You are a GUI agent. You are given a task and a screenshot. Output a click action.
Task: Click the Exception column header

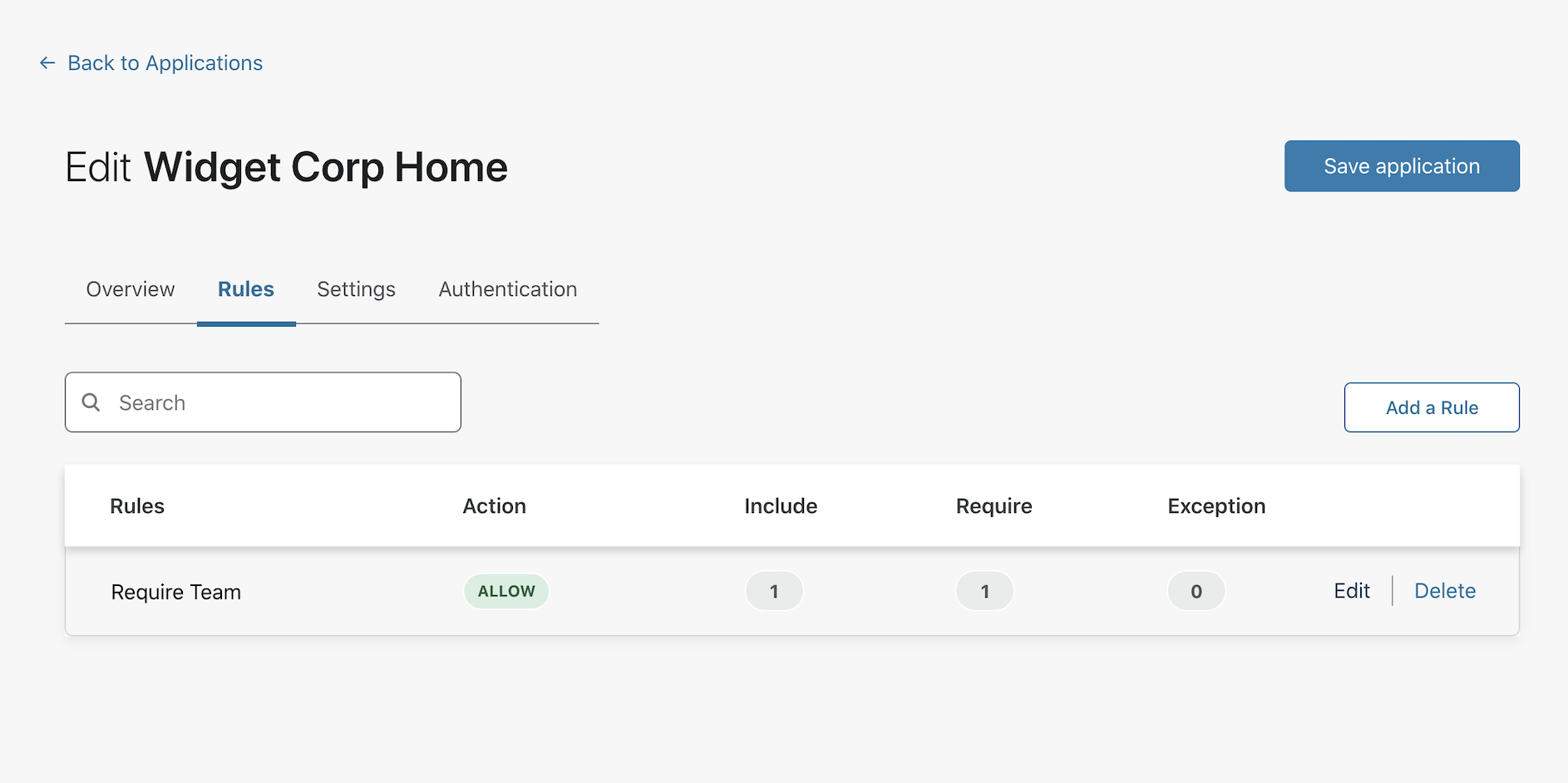pos(1215,506)
